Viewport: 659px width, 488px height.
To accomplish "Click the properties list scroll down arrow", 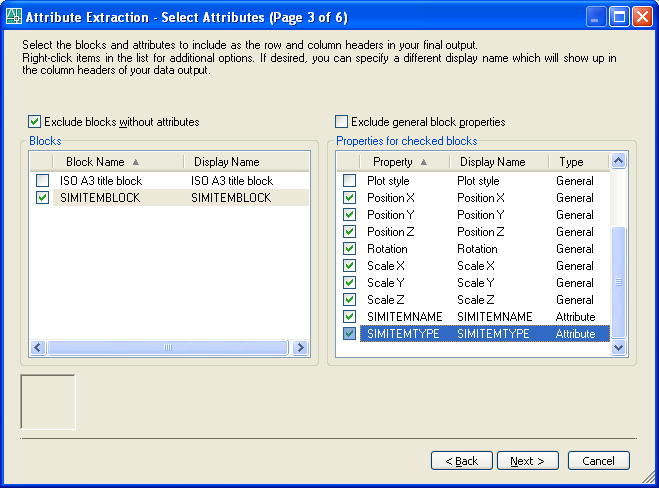I will pyautogui.click(x=619, y=347).
